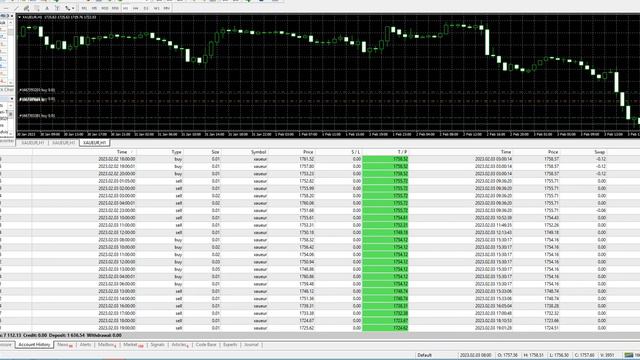
Task: Select the equidistant channel tool
Action: coord(27,8)
